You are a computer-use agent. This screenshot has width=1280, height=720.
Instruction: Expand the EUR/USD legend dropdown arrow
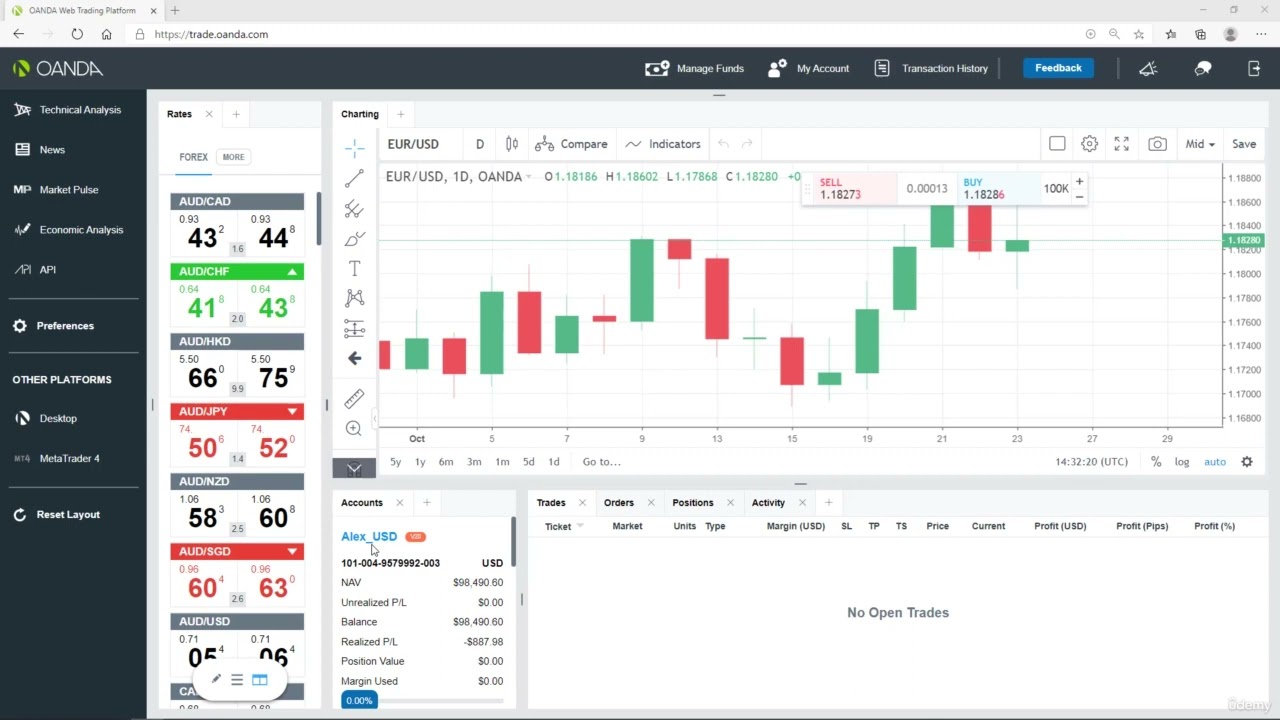click(529, 177)
